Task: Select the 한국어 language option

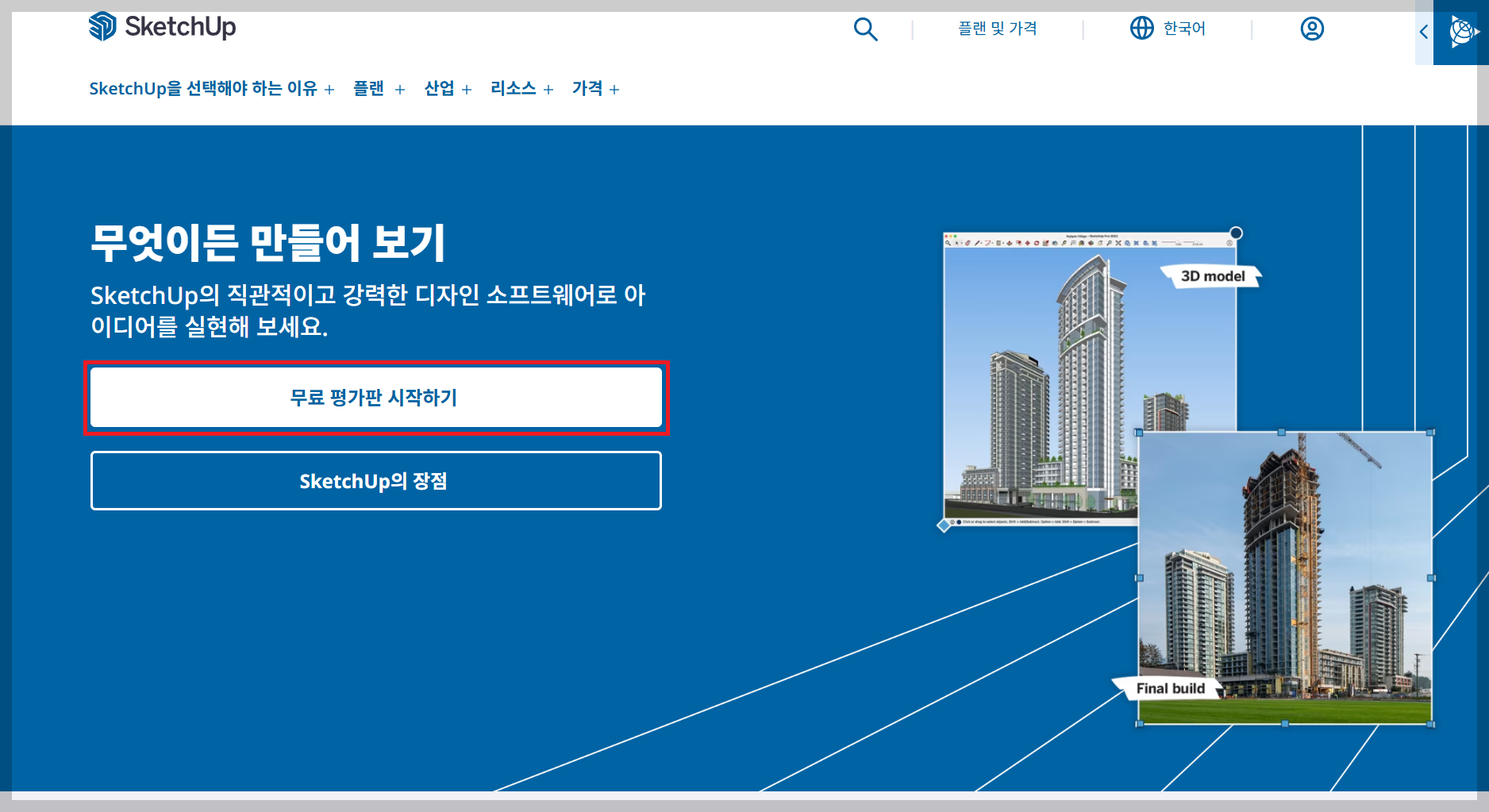Action: tap(1184, 29)
